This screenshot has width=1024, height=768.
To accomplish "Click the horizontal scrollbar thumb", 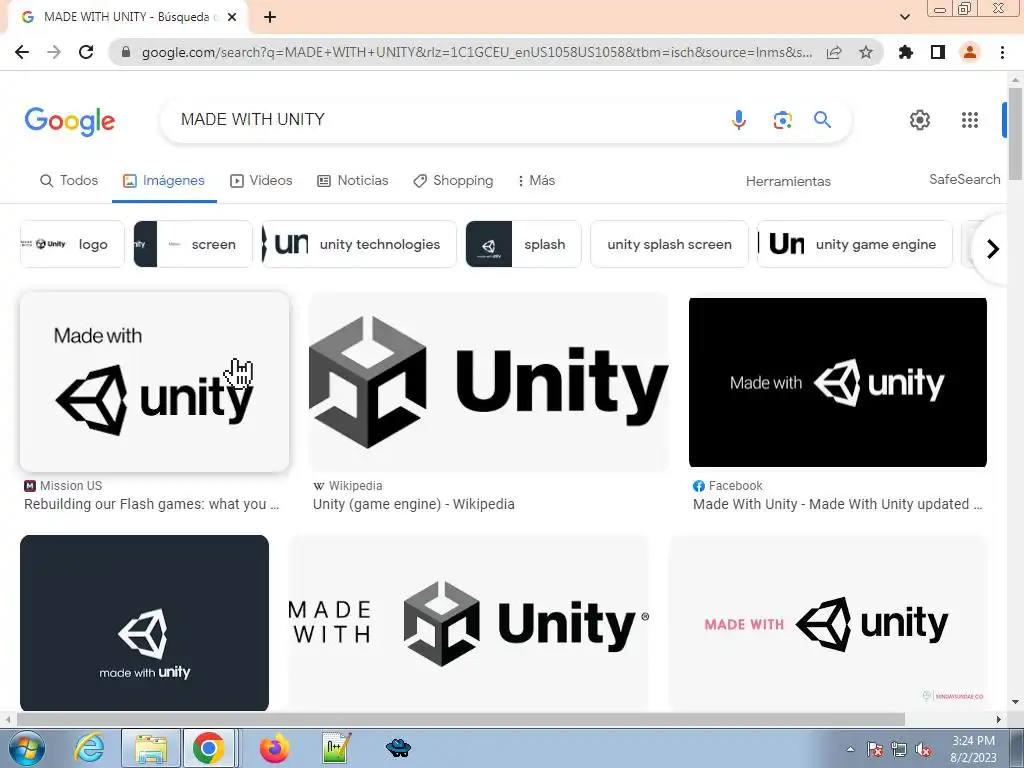I will pos(460,719).
